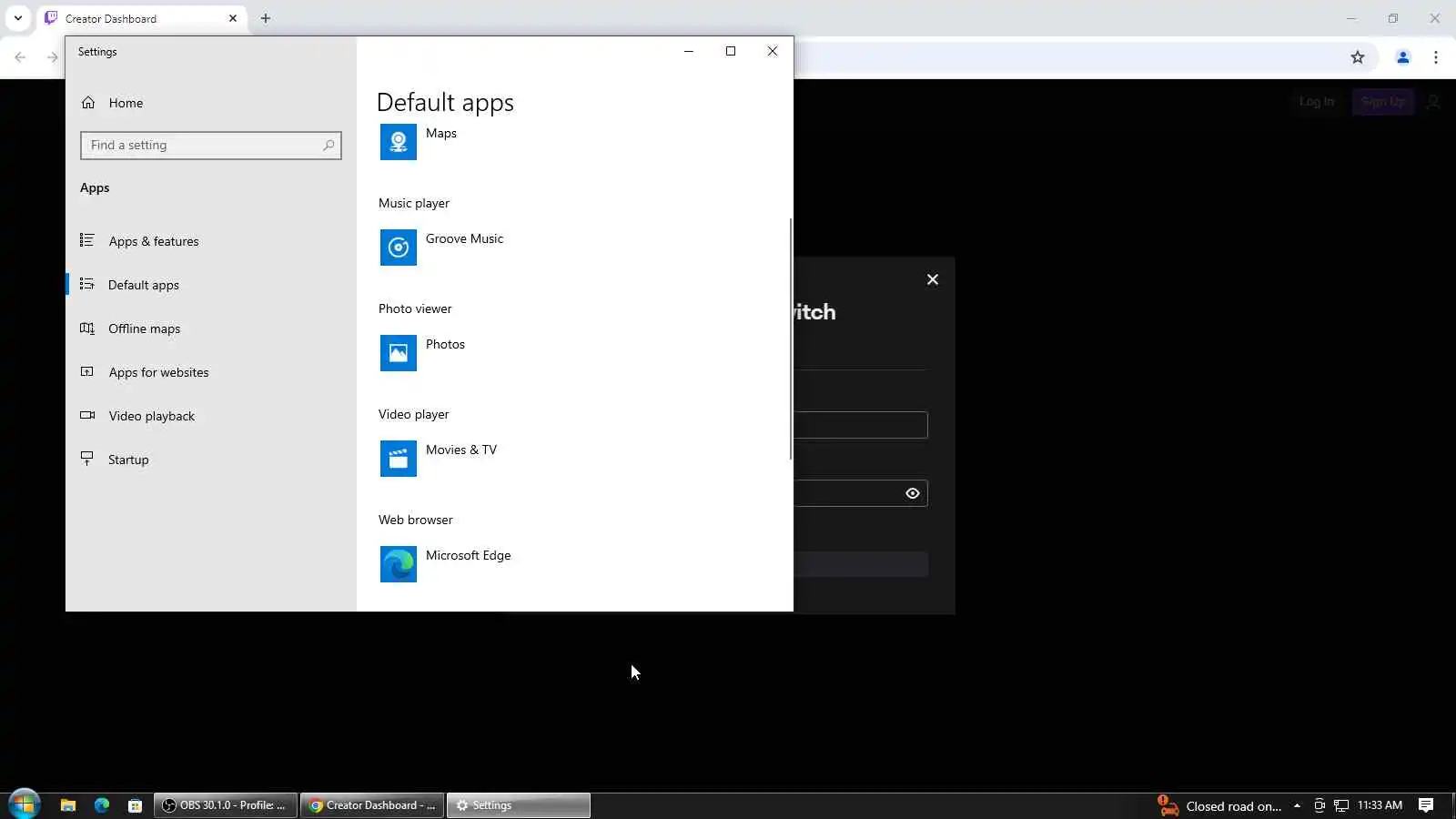Open the taskbar clock showing 11:33 AM
The image size is (1456, 819).
(x=1380, y=805)
